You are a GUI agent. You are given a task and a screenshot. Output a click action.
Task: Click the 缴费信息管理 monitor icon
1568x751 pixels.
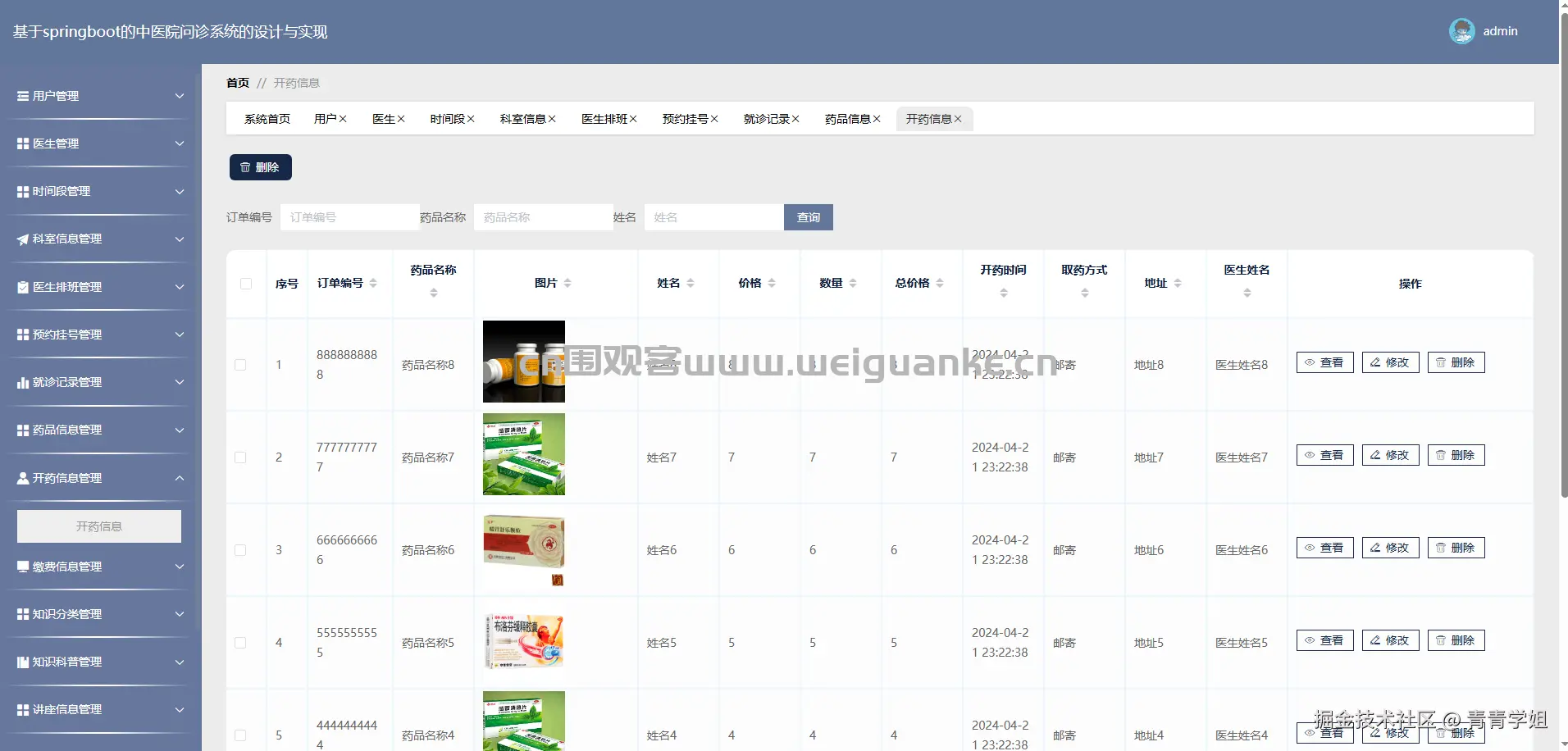[21, 567]
